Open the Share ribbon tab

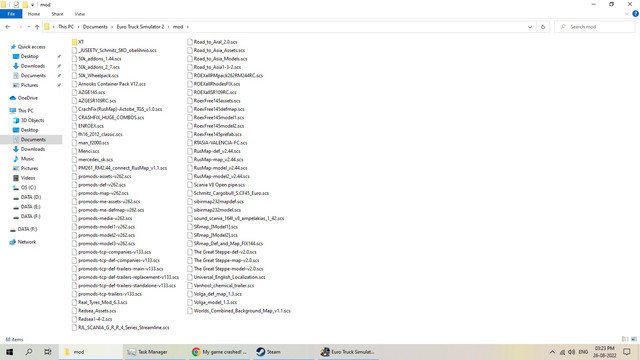point(57,14)
